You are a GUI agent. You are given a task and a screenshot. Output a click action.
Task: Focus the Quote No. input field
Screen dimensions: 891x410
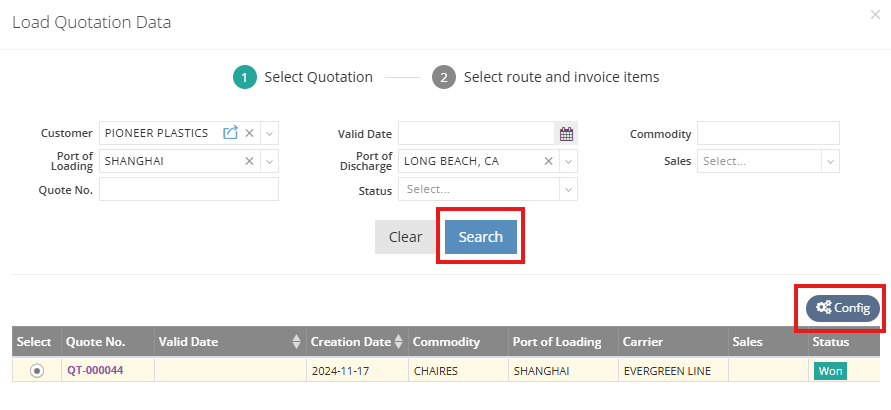[x=188, y=189]
